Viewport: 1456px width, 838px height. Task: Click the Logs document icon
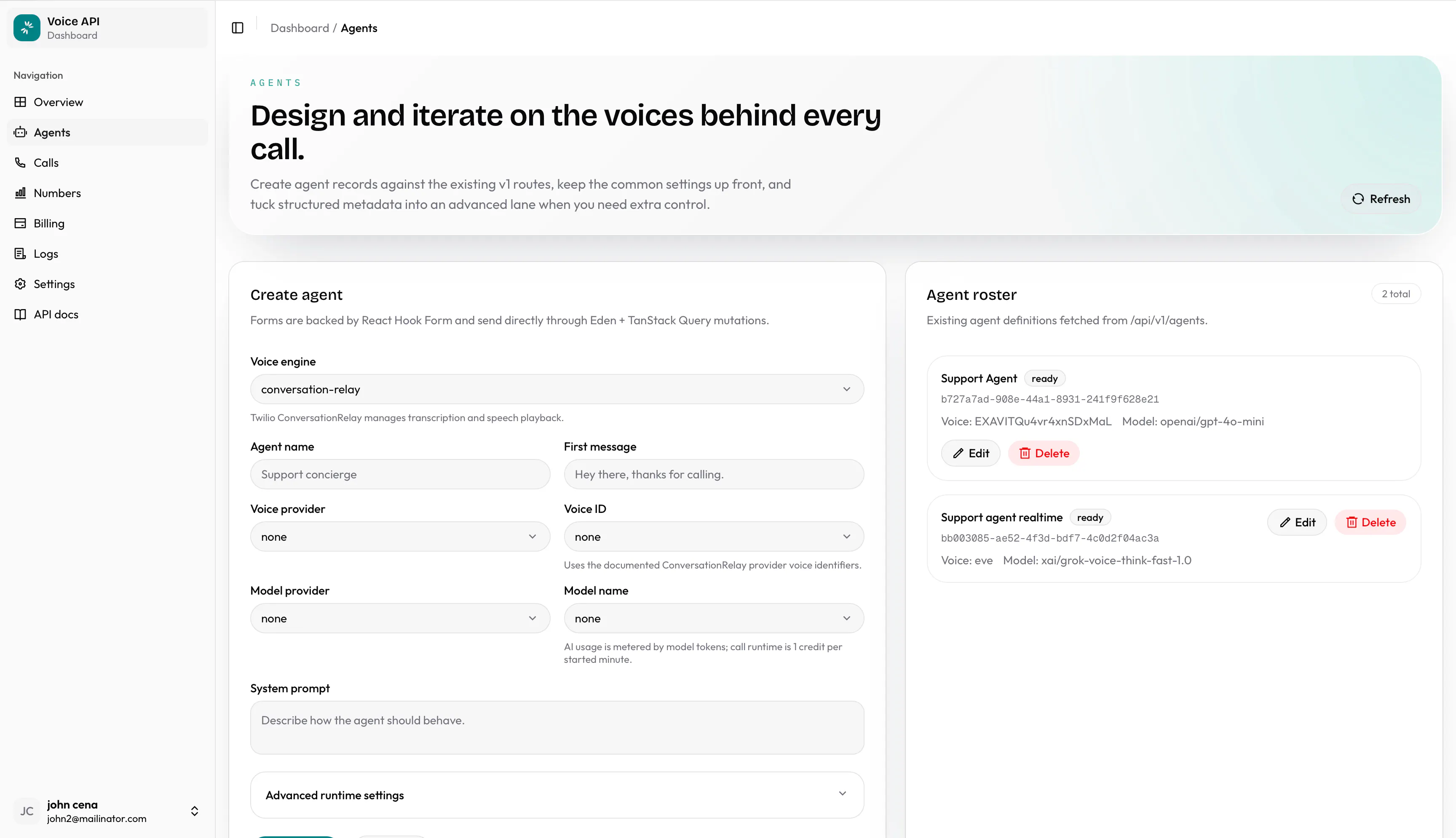point(20,254)
